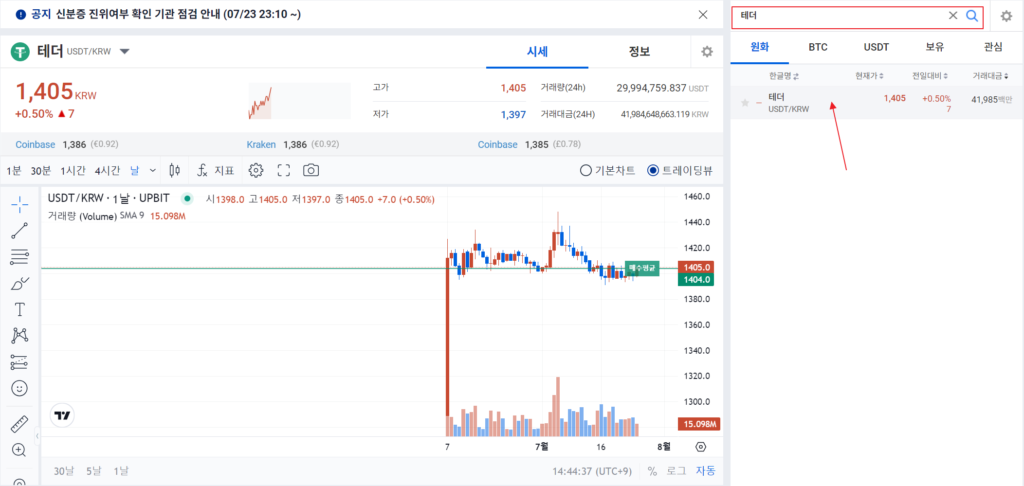Switch to the BTC market tab
1024x486 pixels.
click(818, 46)
